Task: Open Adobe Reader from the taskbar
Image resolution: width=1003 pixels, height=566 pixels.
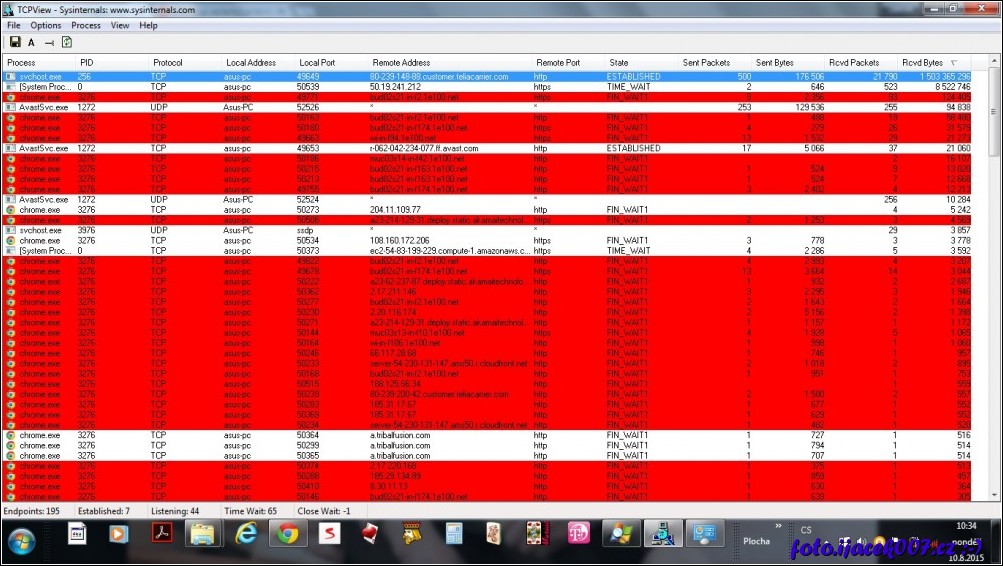Action: 161,534
